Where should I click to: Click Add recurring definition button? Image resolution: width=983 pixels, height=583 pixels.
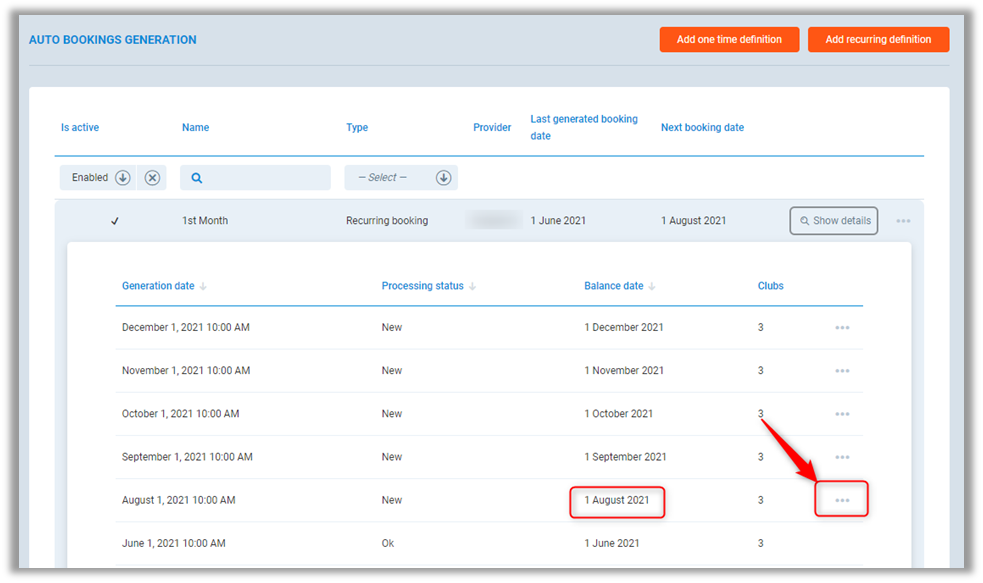[x=878, y=40]
